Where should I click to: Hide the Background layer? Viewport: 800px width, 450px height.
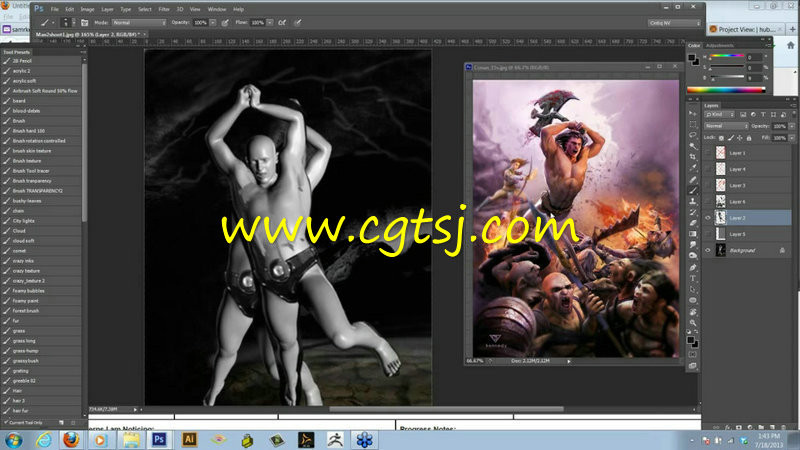[708, 251]
